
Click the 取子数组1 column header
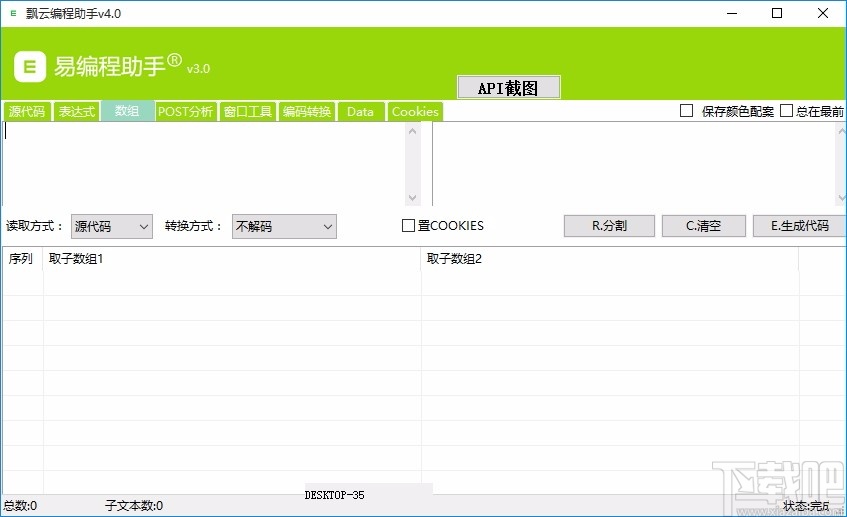(232, 259)
